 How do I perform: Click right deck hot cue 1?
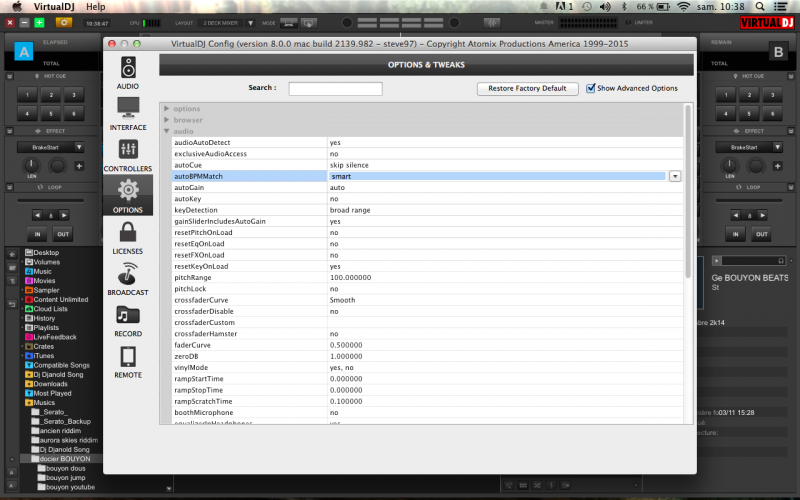point(726,95)
